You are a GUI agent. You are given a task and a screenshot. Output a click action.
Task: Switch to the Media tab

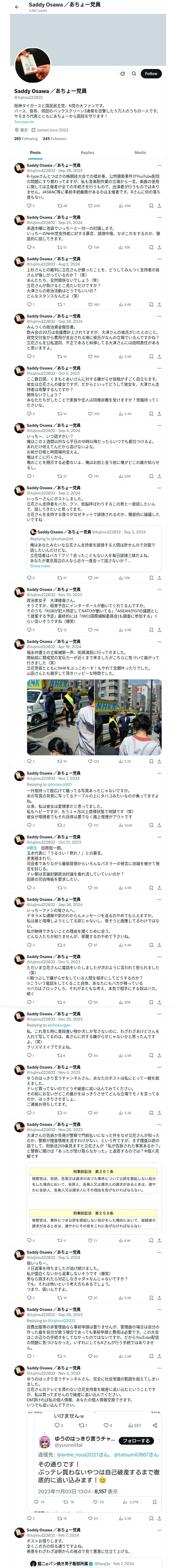(140, 153)
